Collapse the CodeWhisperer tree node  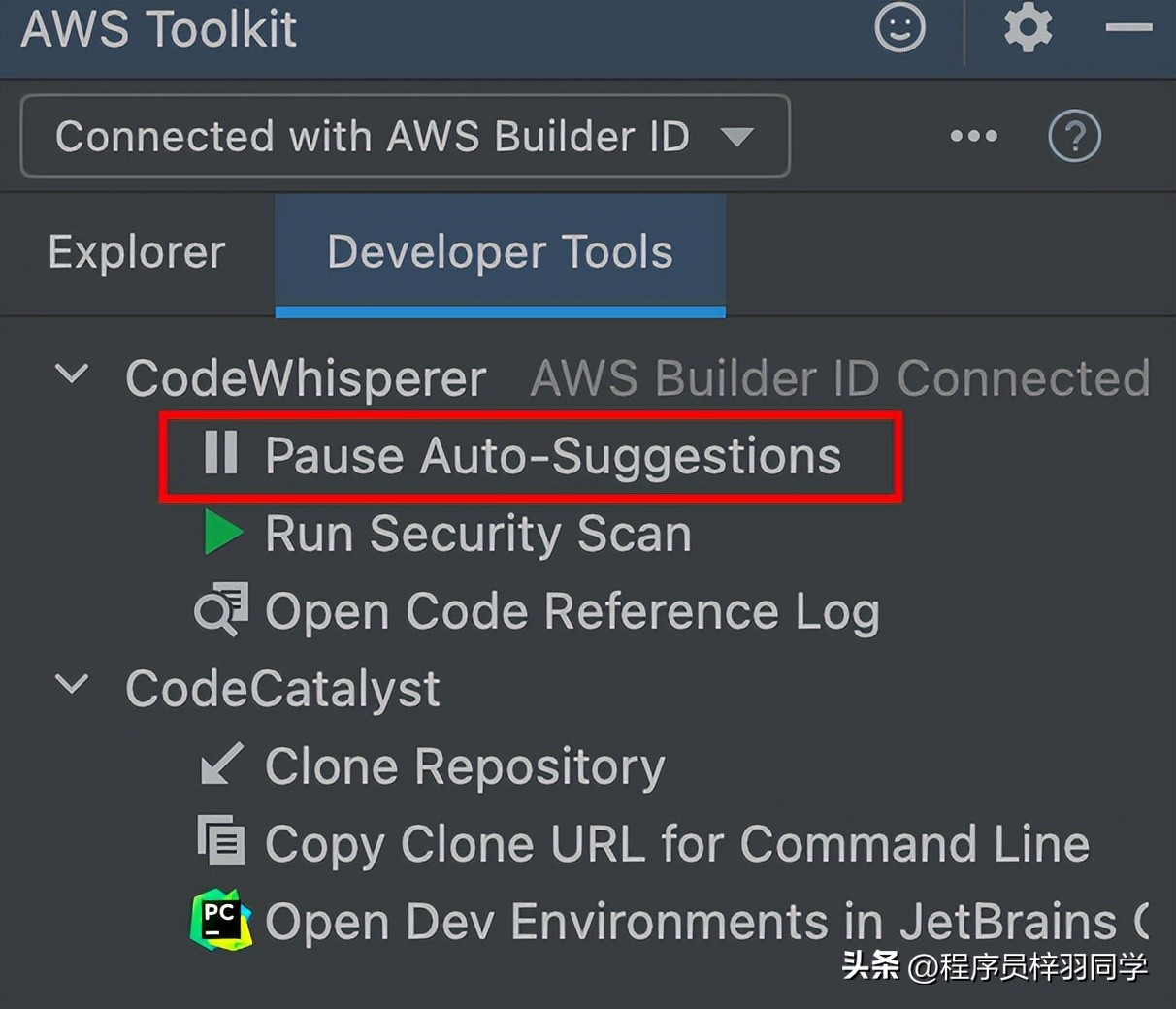point(73,374)
